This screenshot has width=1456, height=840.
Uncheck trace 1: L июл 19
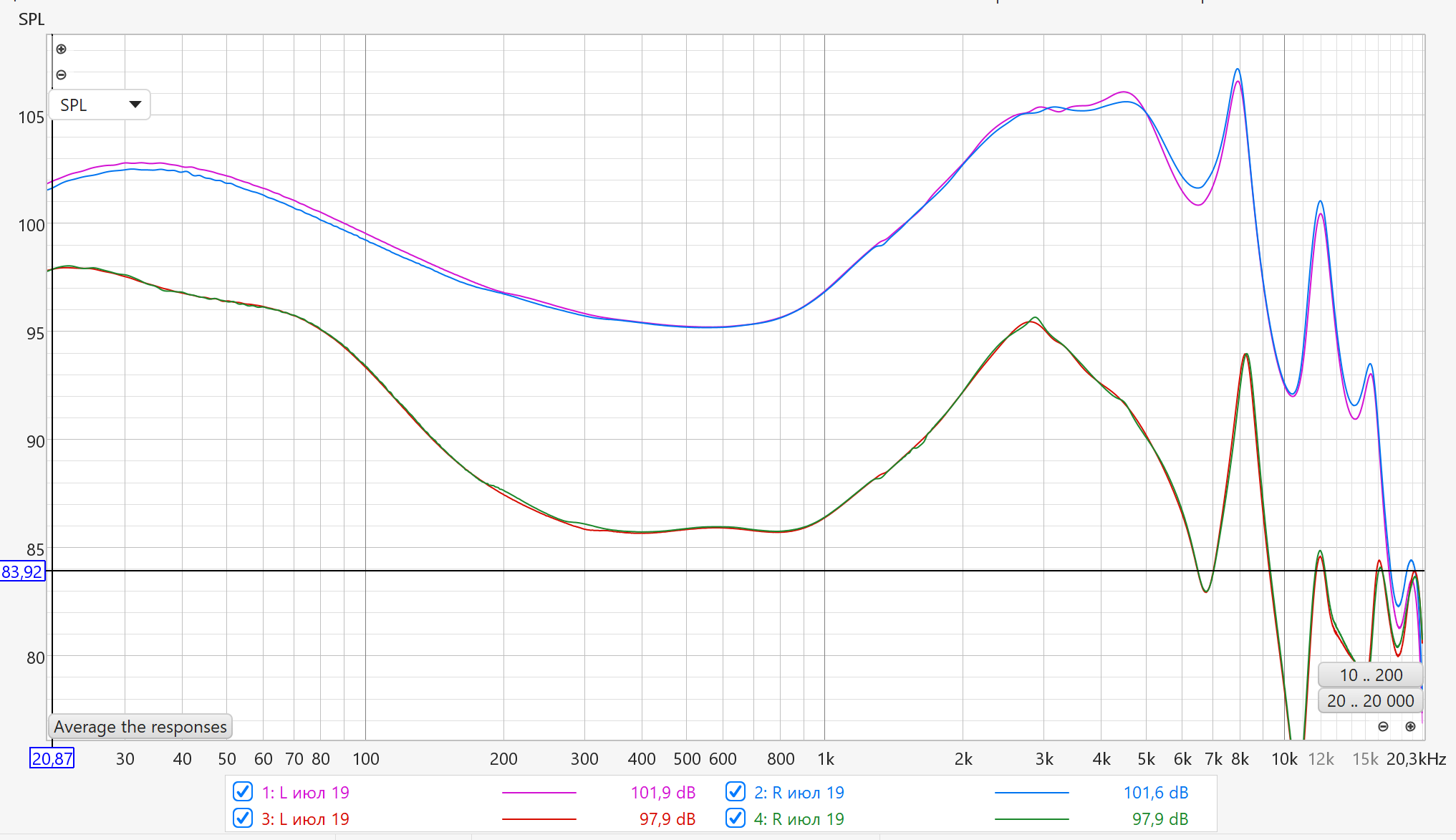(x=243, y=791)
